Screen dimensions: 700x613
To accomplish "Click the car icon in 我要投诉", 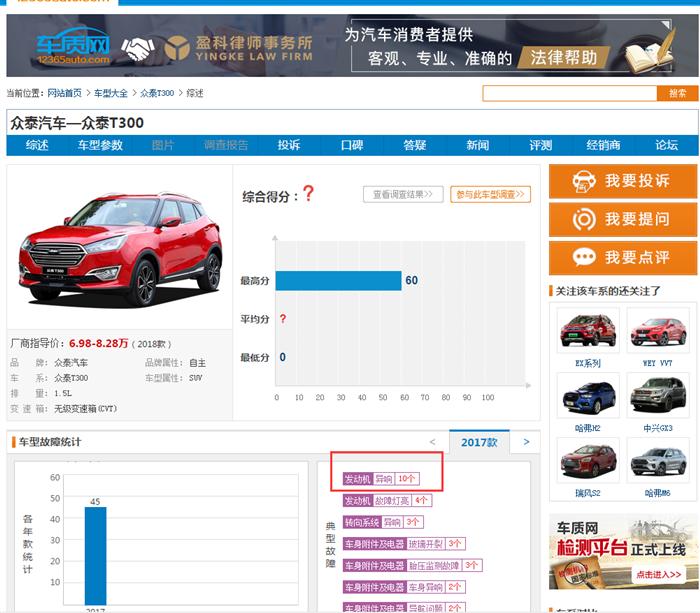I will tap(584, 181).
